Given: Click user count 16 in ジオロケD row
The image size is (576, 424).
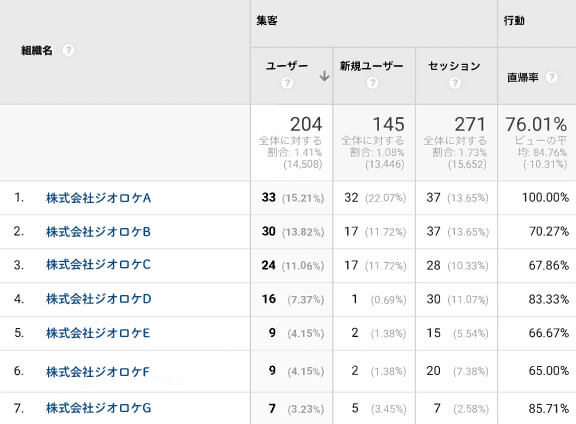Looking at the screenshot, I should (269, 299).
